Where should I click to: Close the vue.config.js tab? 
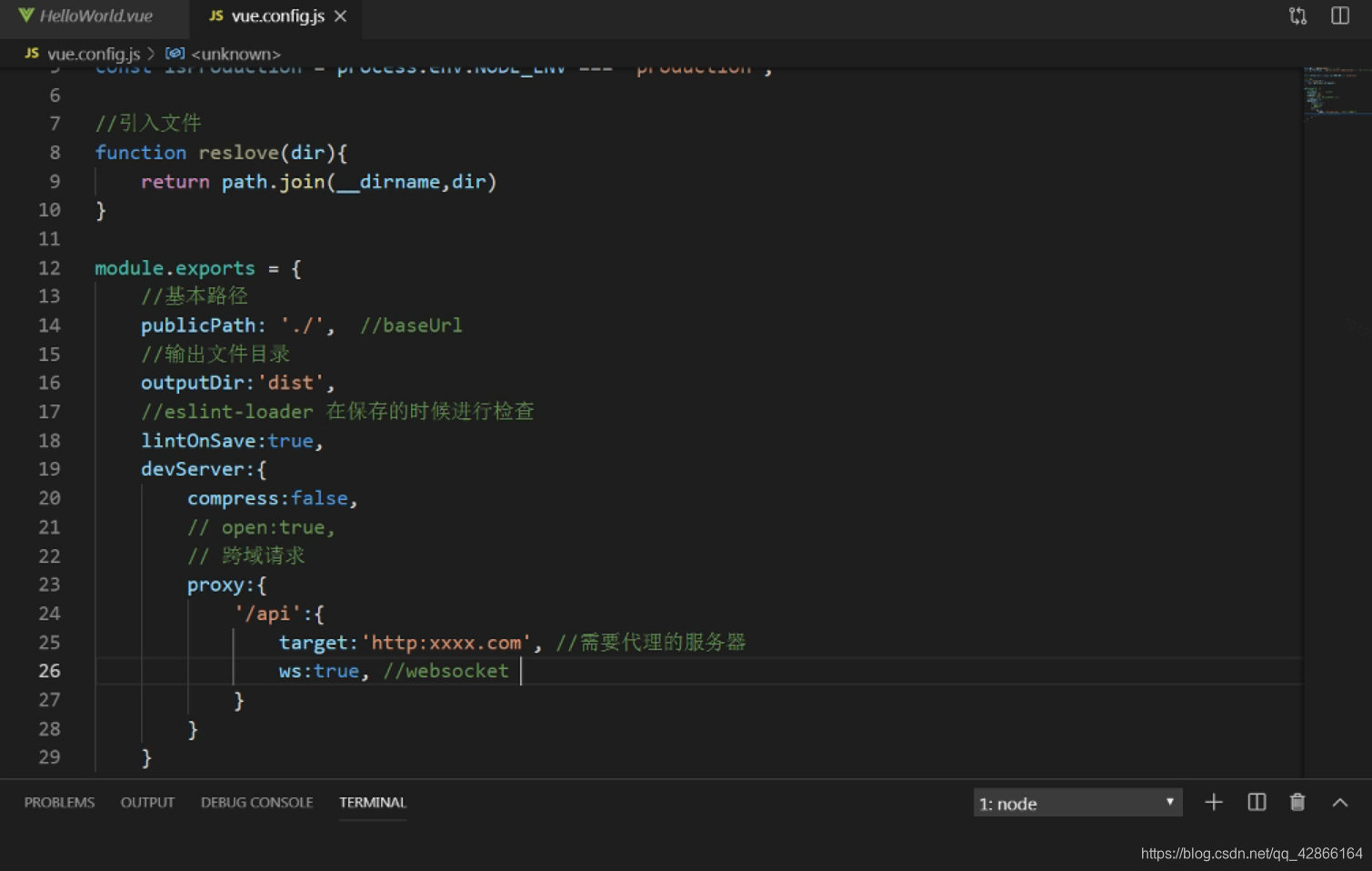pyautogui.click(x=340, y=16)
